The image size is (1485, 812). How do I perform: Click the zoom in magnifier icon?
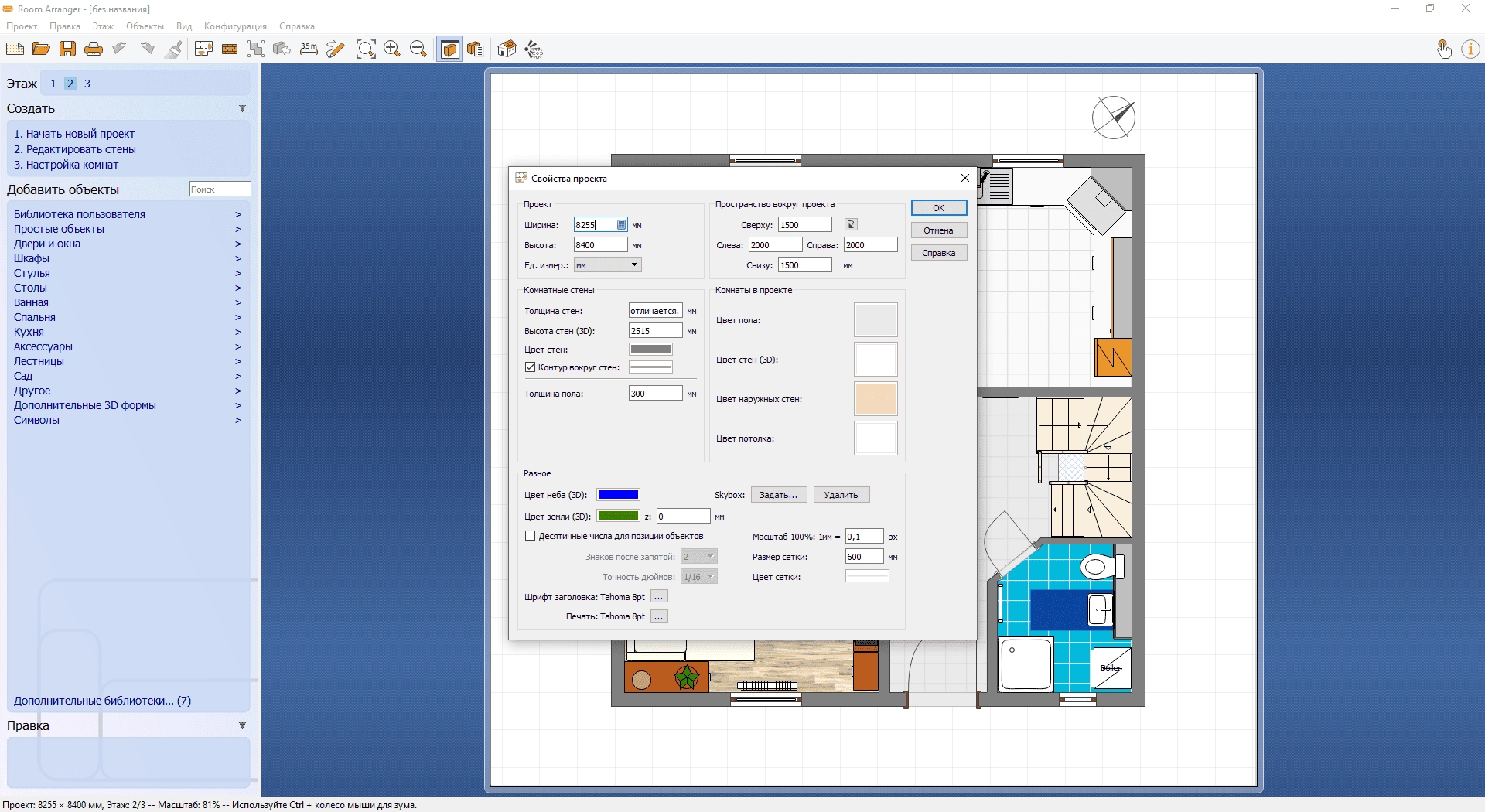[x=392, y=49]
